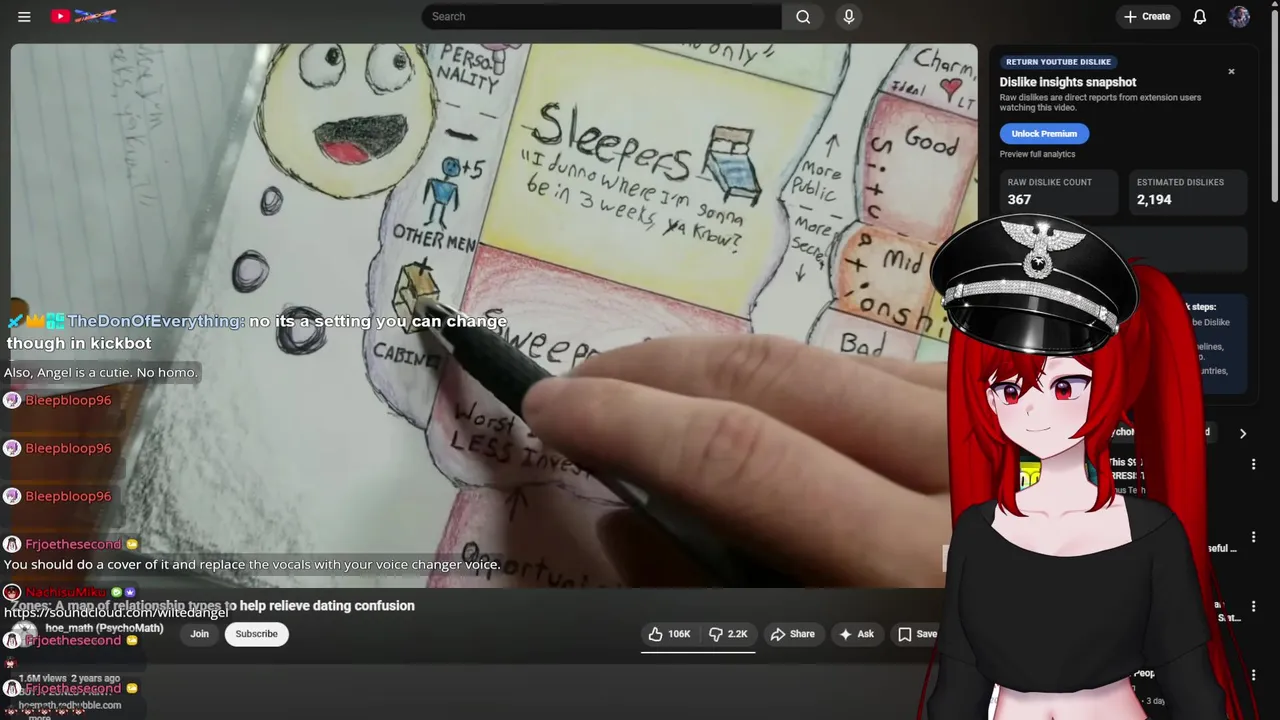This screenshot has width=1280, height=720.
Task: Click the hoe_math (PsychoMath) channel name
Action: click(104, 628)
